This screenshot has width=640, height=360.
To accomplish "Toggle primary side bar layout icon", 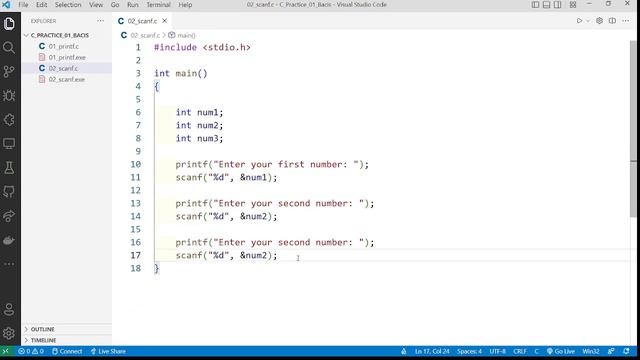I will [x=536, y=4].
